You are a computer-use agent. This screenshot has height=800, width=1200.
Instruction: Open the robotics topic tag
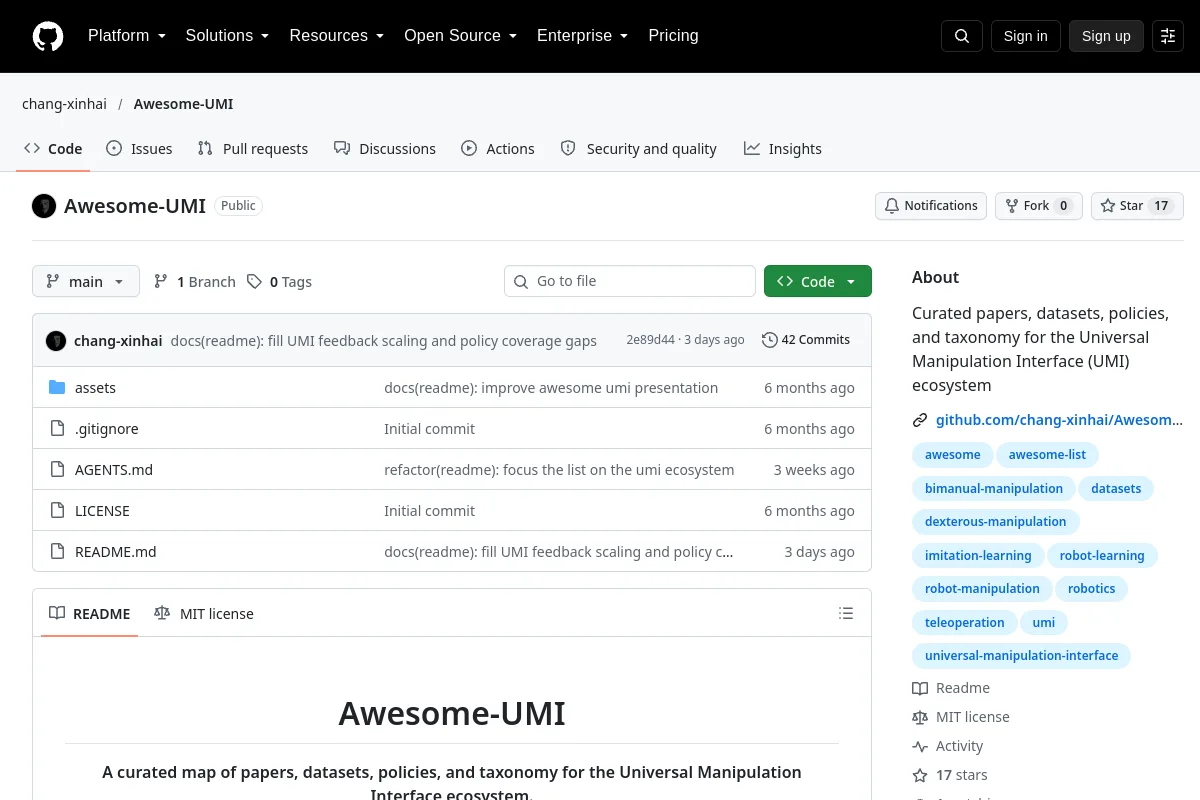1092,589
